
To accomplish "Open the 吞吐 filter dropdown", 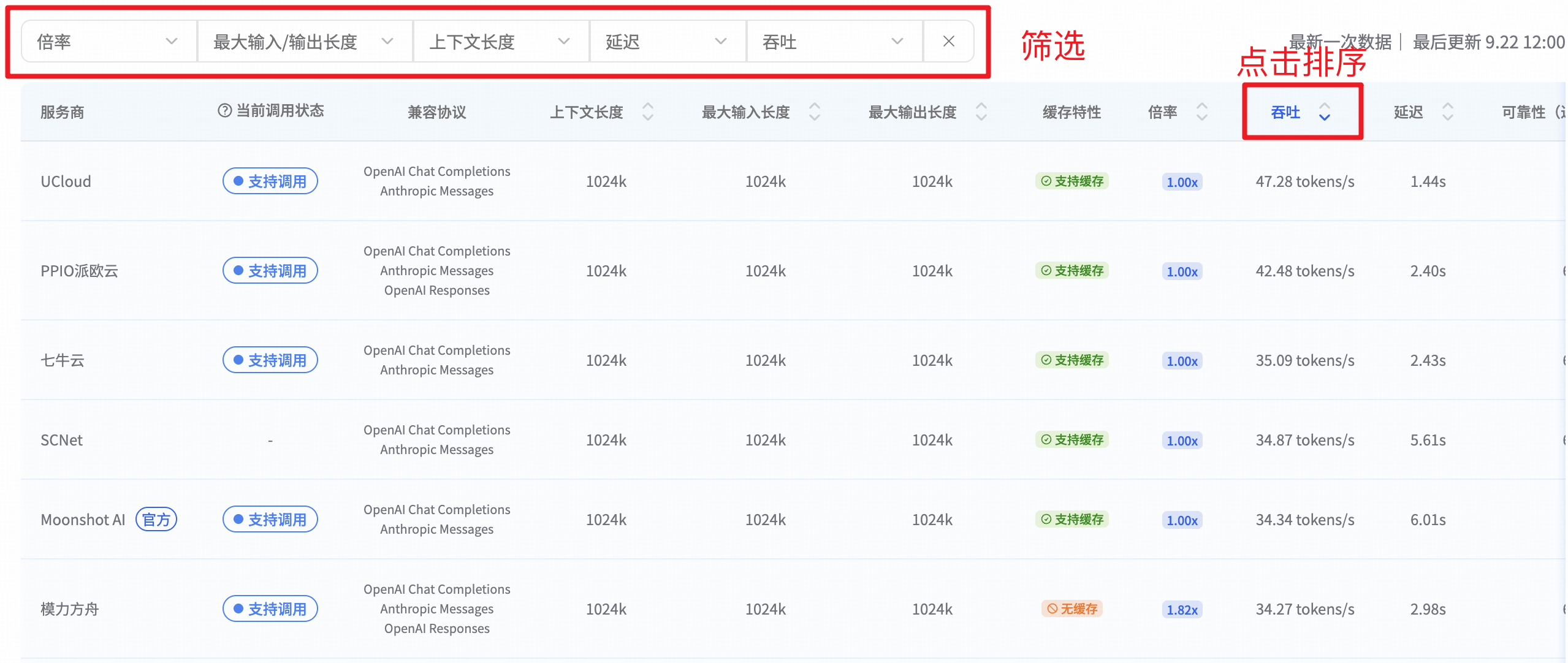I will tap(834, 42).
